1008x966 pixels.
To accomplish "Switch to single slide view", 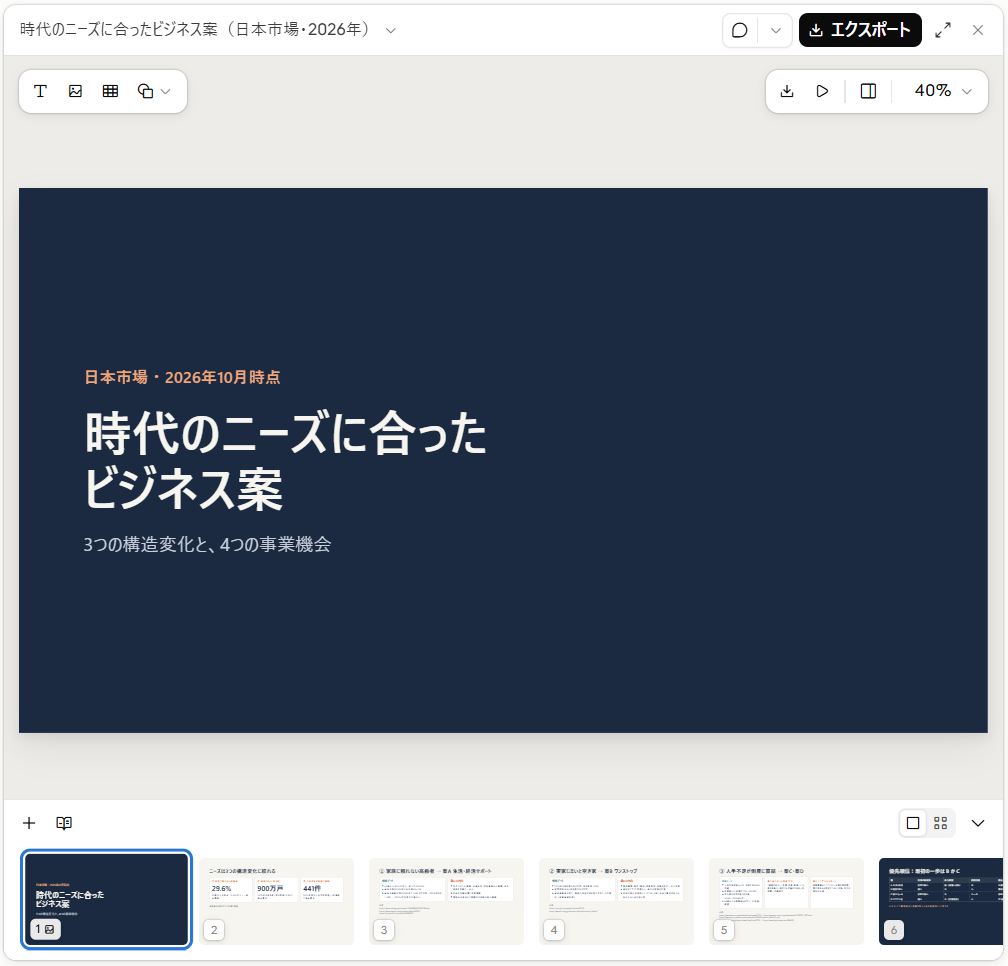I will (x=913, y=823).
